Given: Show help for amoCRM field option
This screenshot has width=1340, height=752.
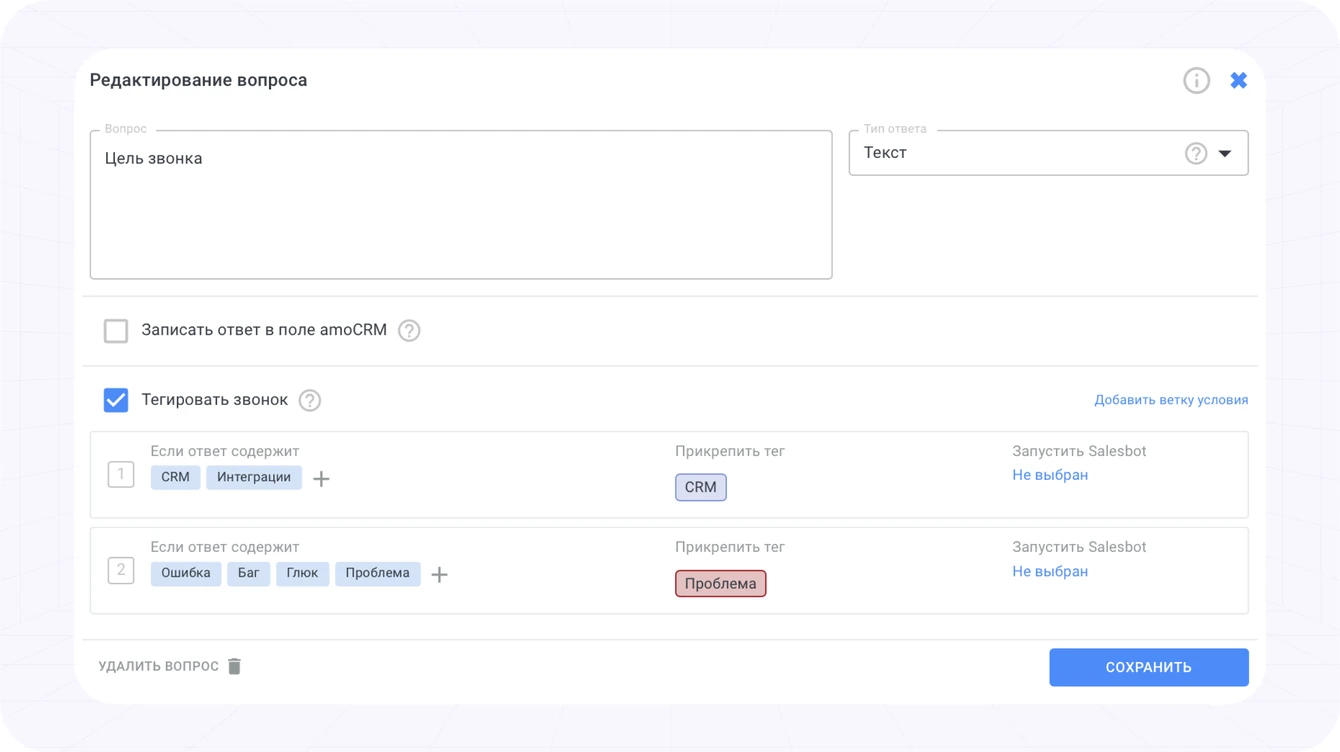Looking at the screenshot, I should (409, 331).
